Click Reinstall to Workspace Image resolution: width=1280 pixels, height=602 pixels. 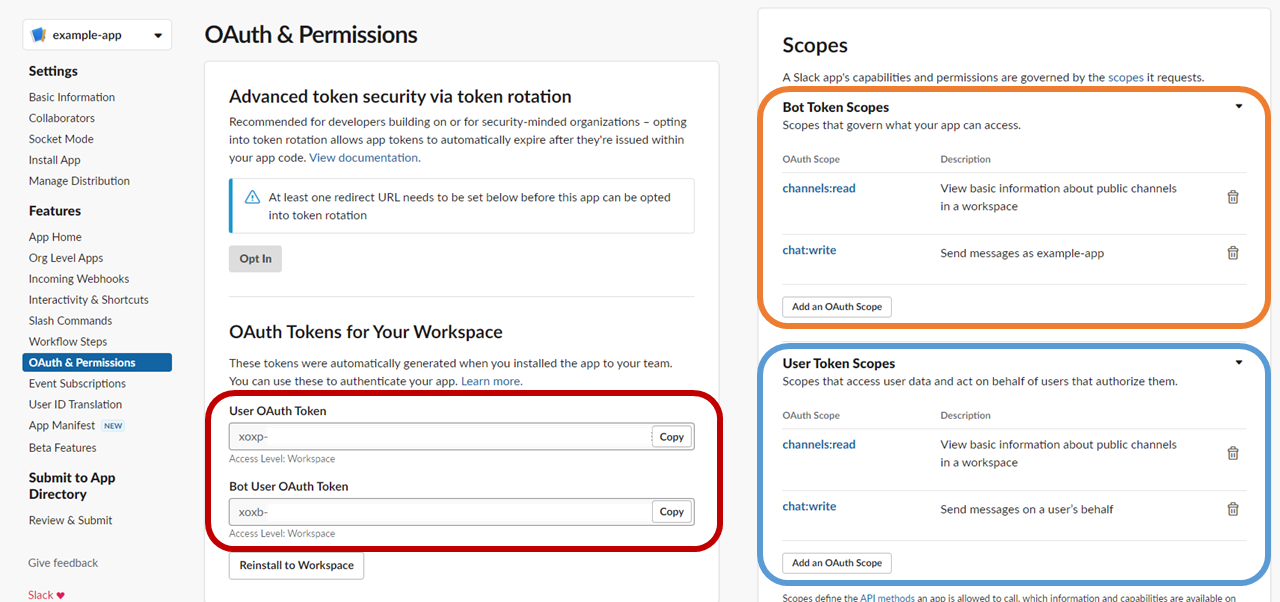coord(296,566)
